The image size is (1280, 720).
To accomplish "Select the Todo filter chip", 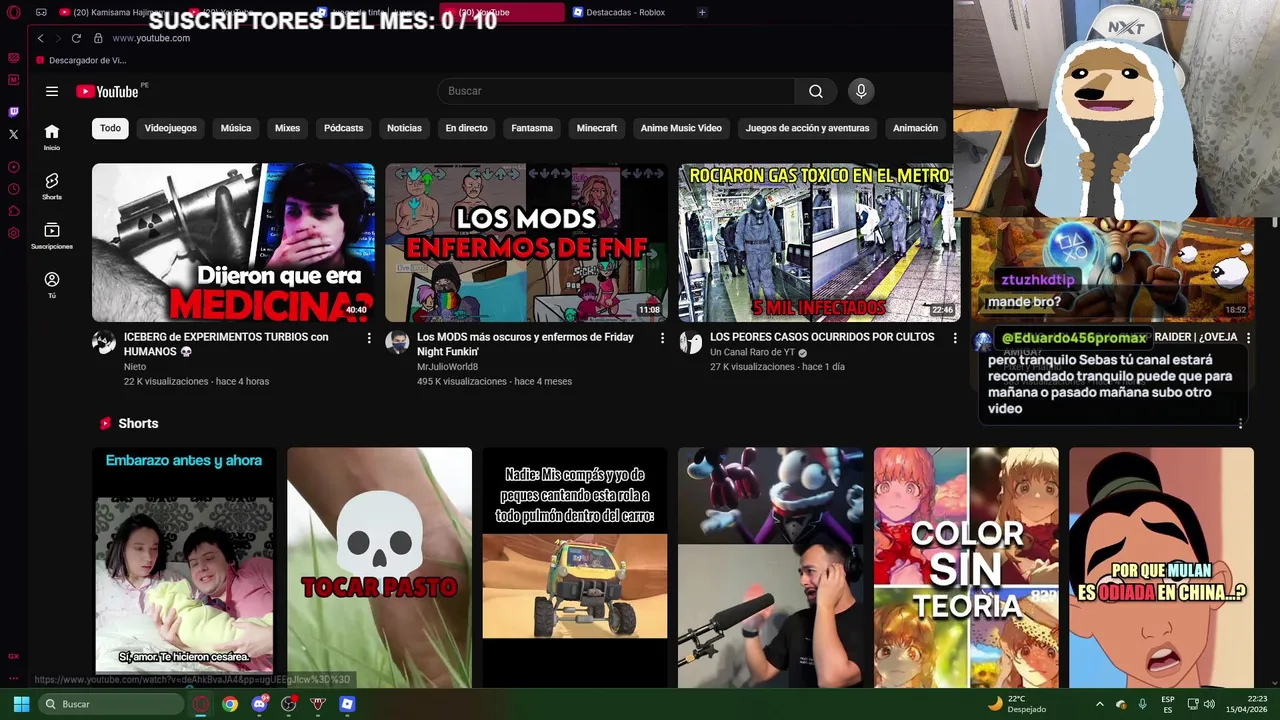I will pos(110,128).
